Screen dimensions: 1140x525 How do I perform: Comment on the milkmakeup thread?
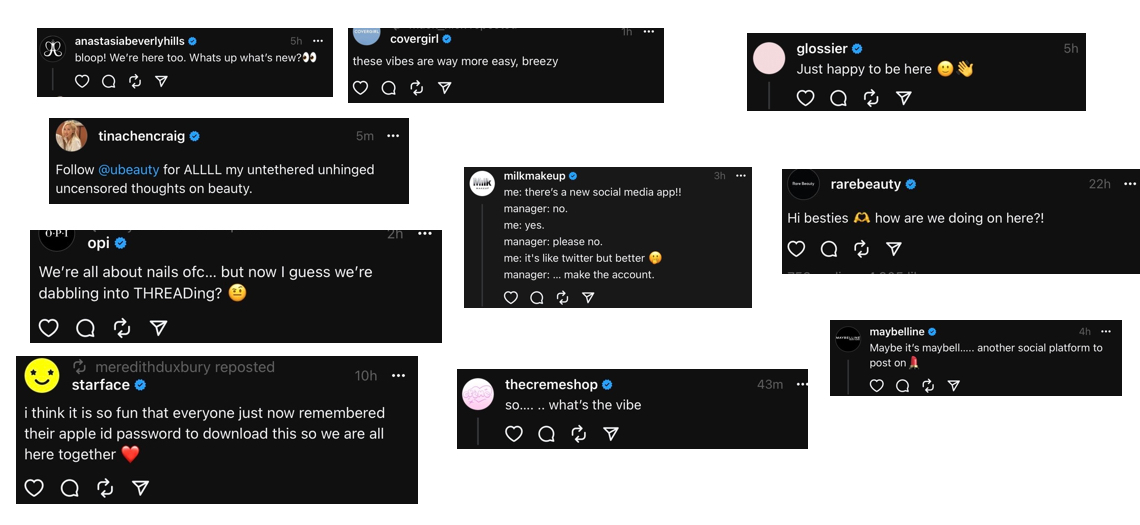pos(537,298)
